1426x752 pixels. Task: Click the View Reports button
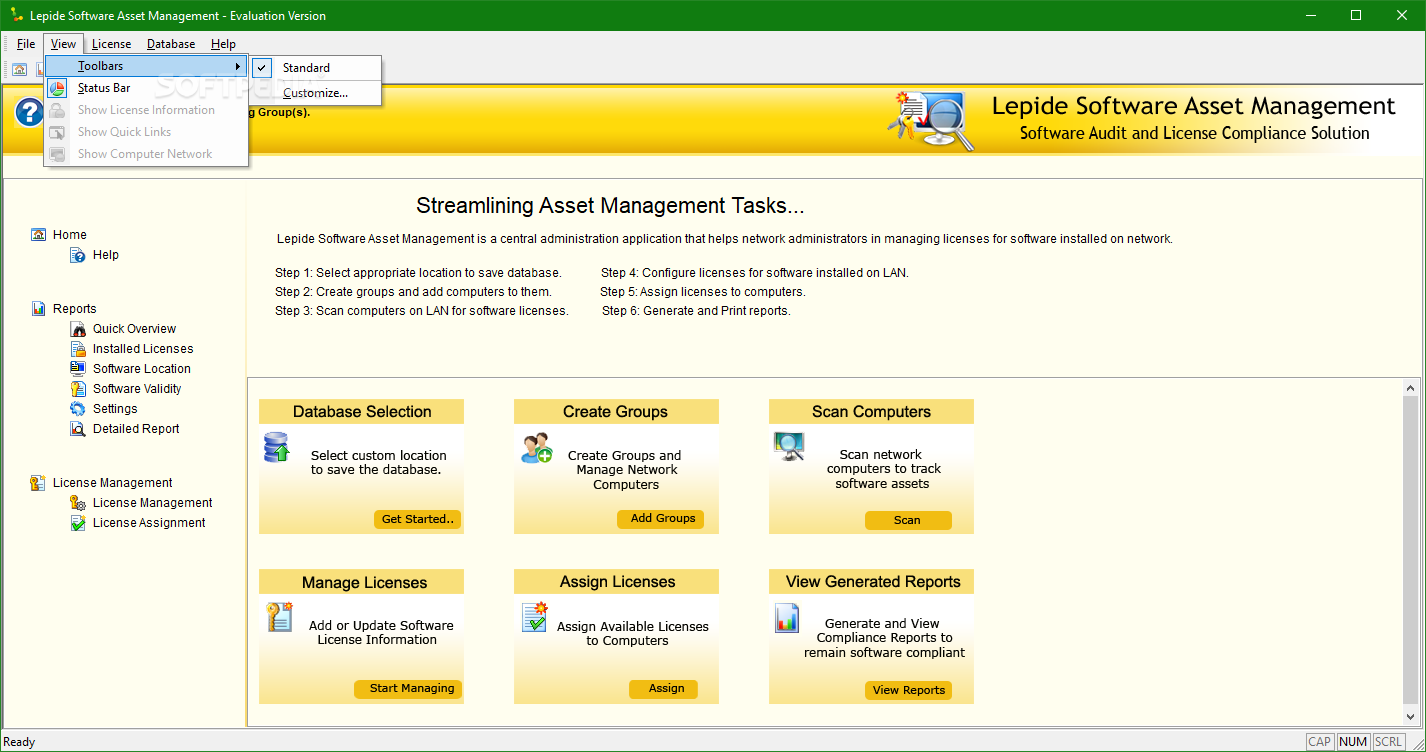click(909, 690)
